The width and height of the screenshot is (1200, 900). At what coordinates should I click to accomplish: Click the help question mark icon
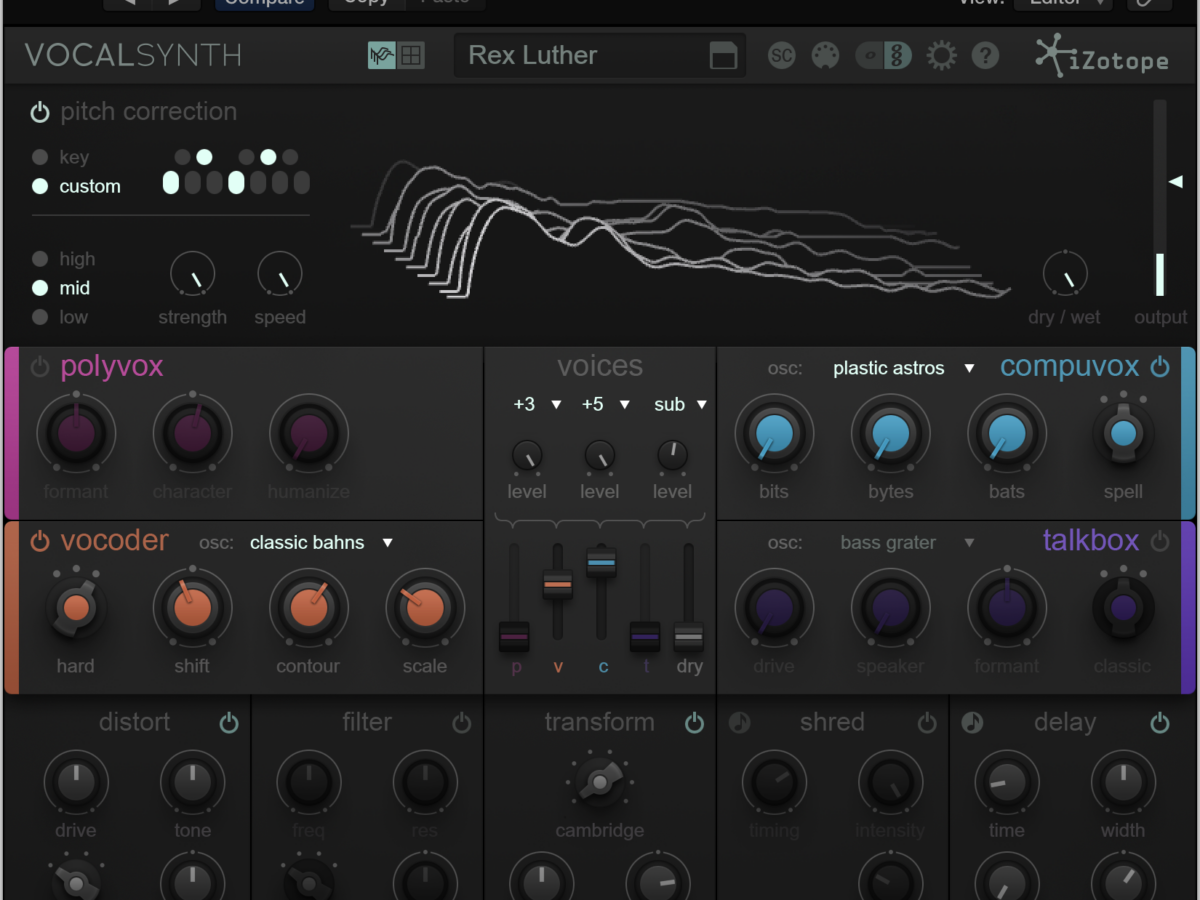[x=985, y=56]
